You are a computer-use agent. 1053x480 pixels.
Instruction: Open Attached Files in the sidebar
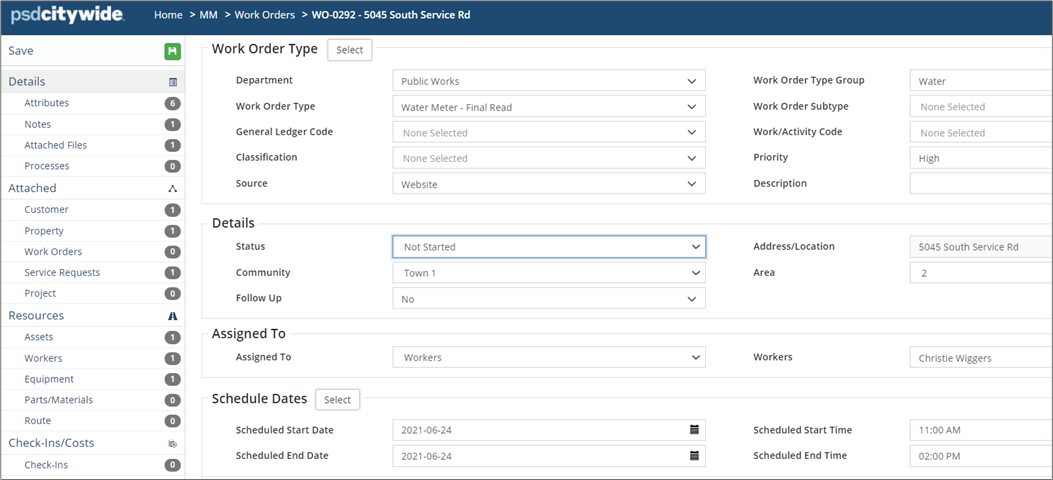click(56, 145)
